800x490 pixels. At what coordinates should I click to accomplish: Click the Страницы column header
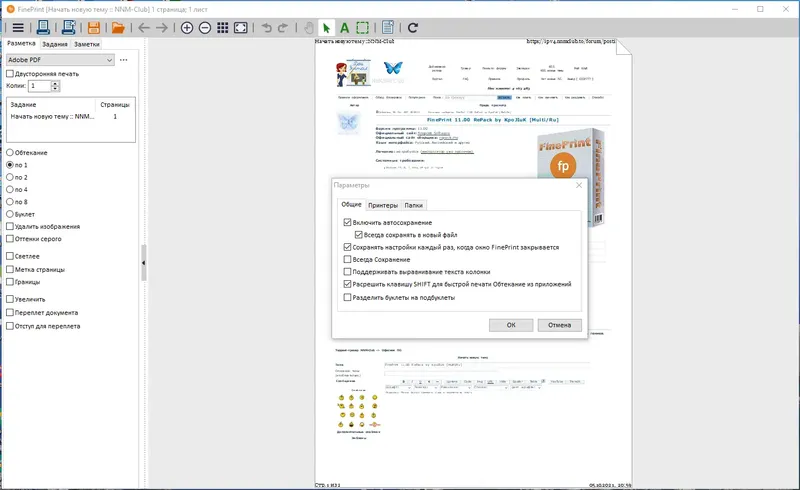(115, 105)
